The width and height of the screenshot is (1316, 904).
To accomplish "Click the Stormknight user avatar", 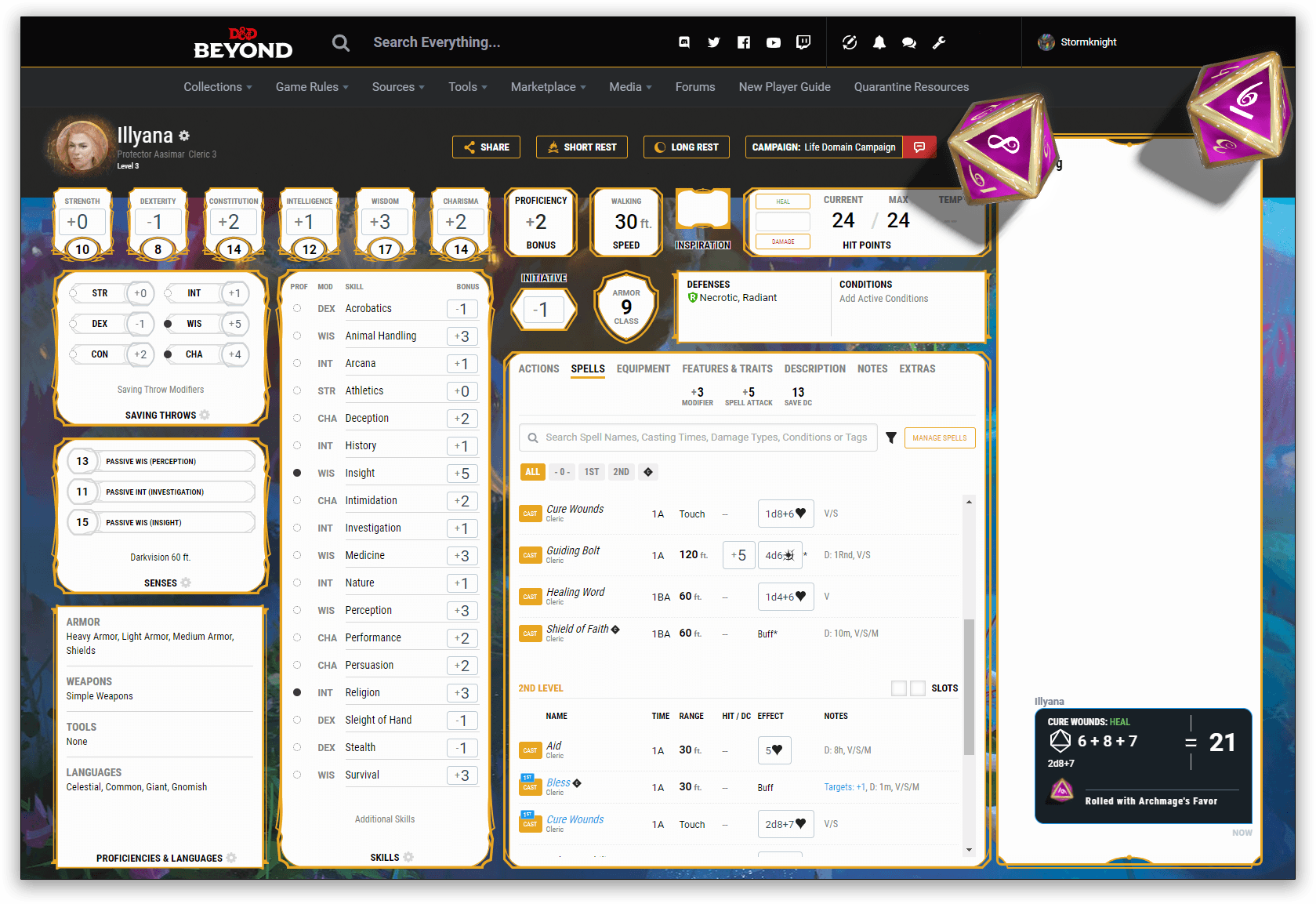I will [x=1046, y=42].
